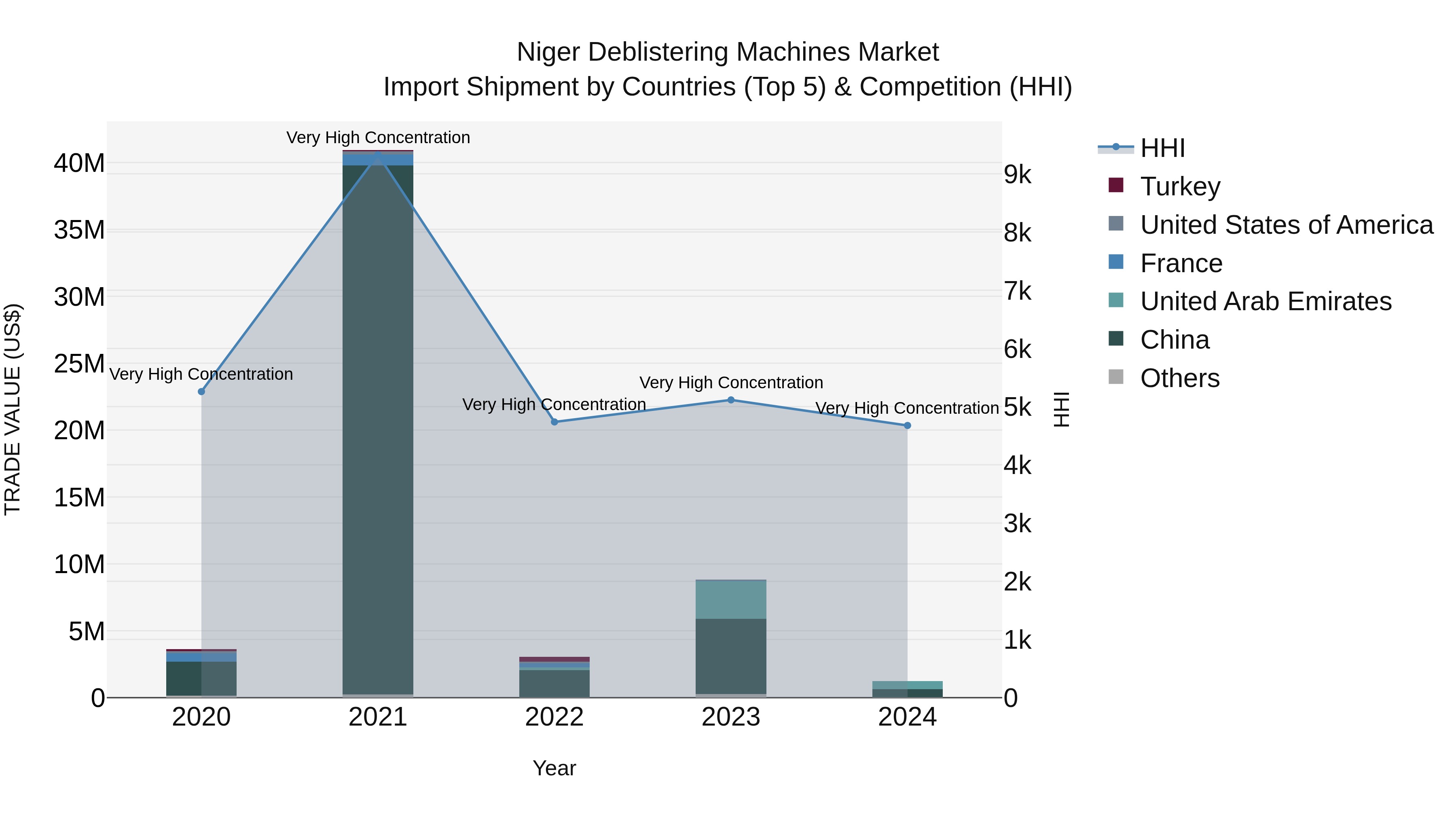Toggle the HHI legend entry
The height and width of the screenshot is (819, 1456).
1141,148
